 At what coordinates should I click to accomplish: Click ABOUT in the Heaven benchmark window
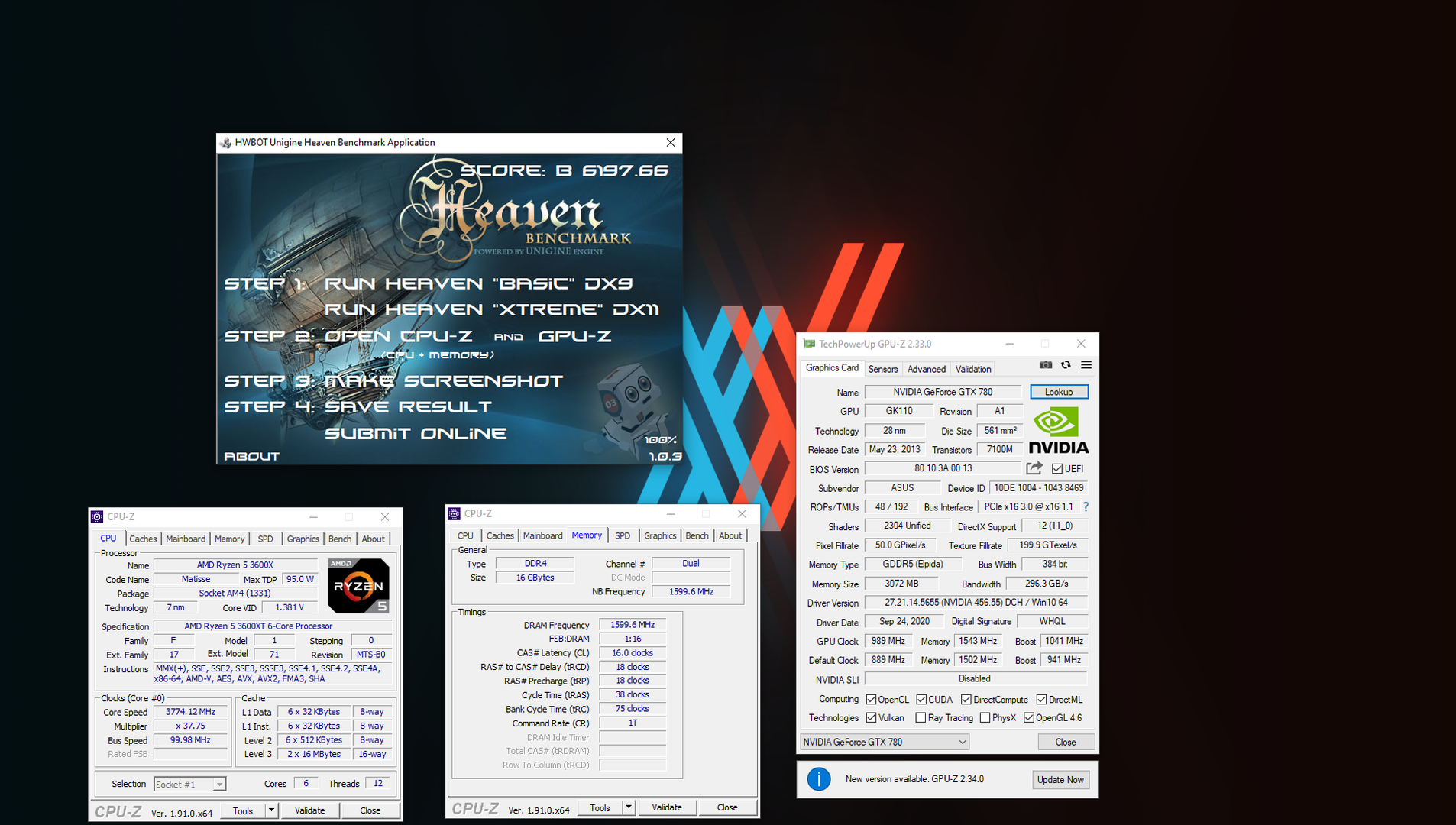[251, 456]
